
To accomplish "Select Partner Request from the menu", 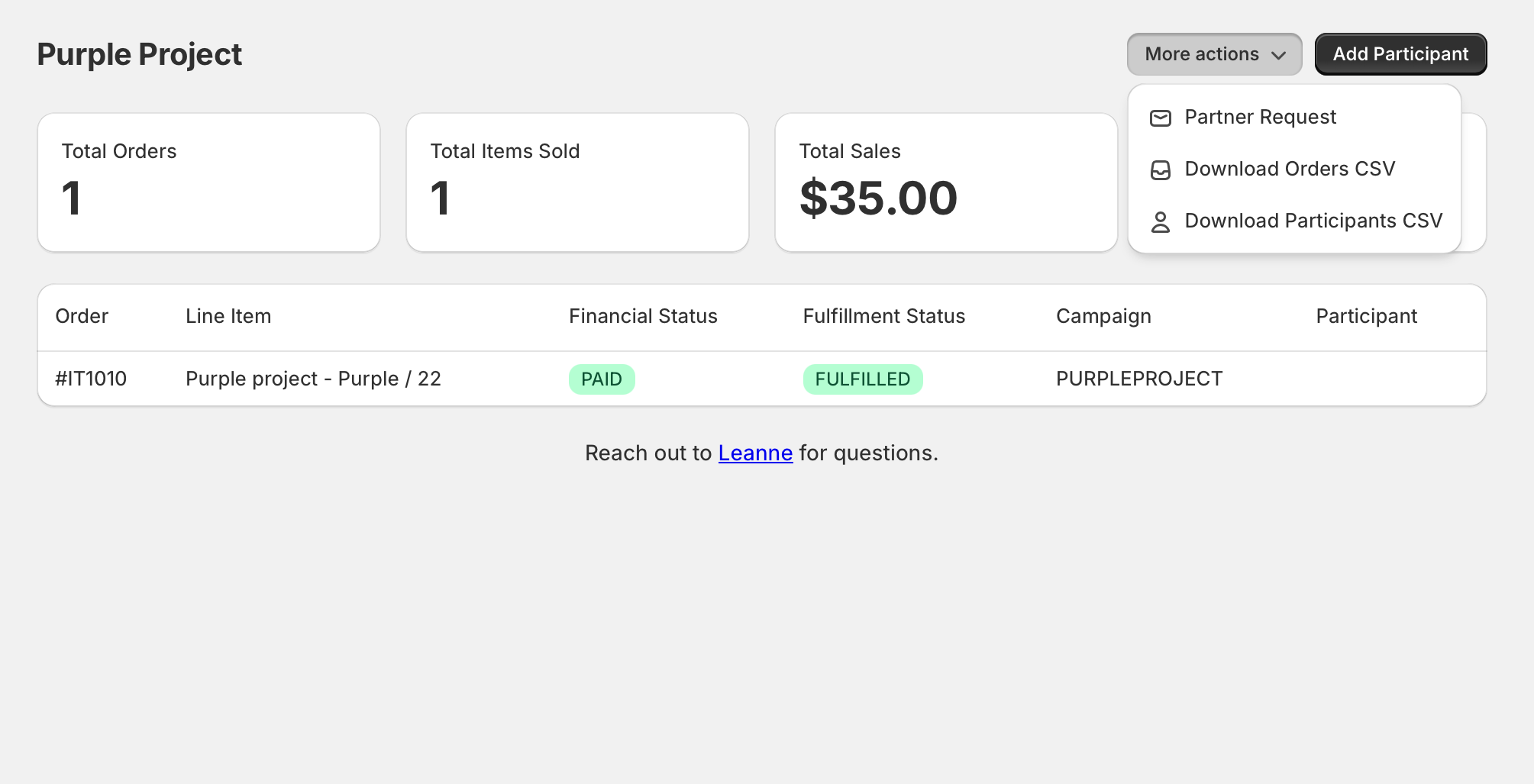I will tap(1260, 117).
